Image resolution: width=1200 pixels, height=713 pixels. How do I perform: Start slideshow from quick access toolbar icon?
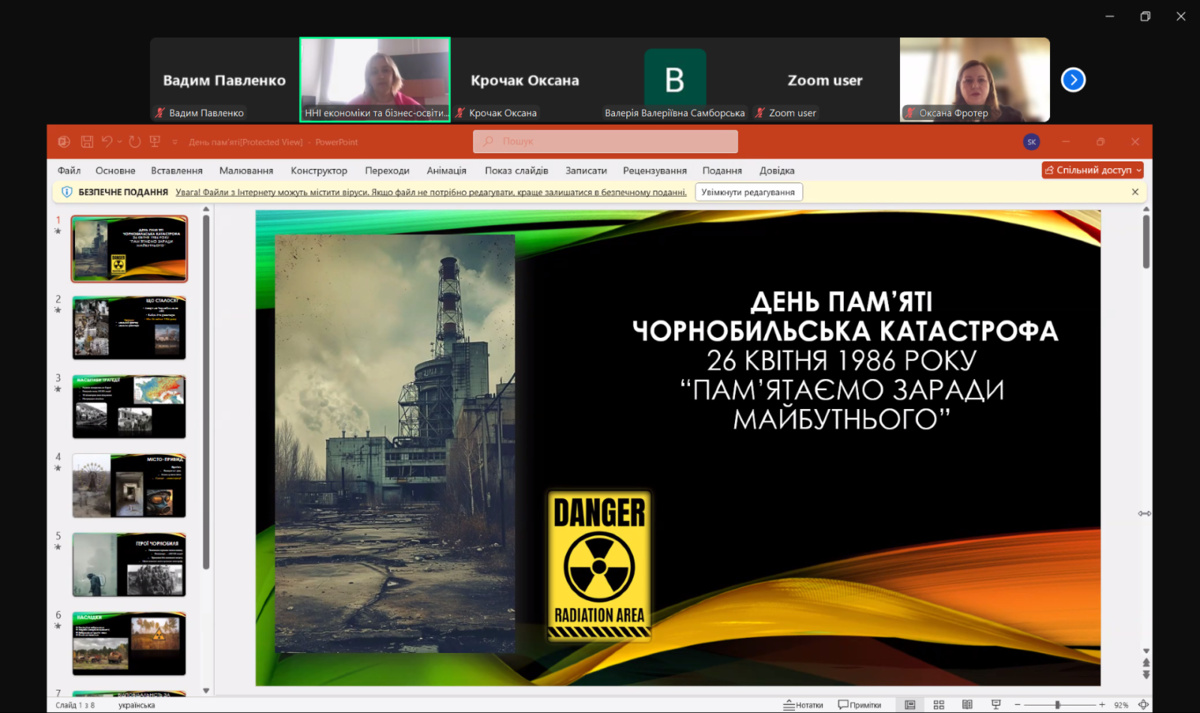(155, 142)
